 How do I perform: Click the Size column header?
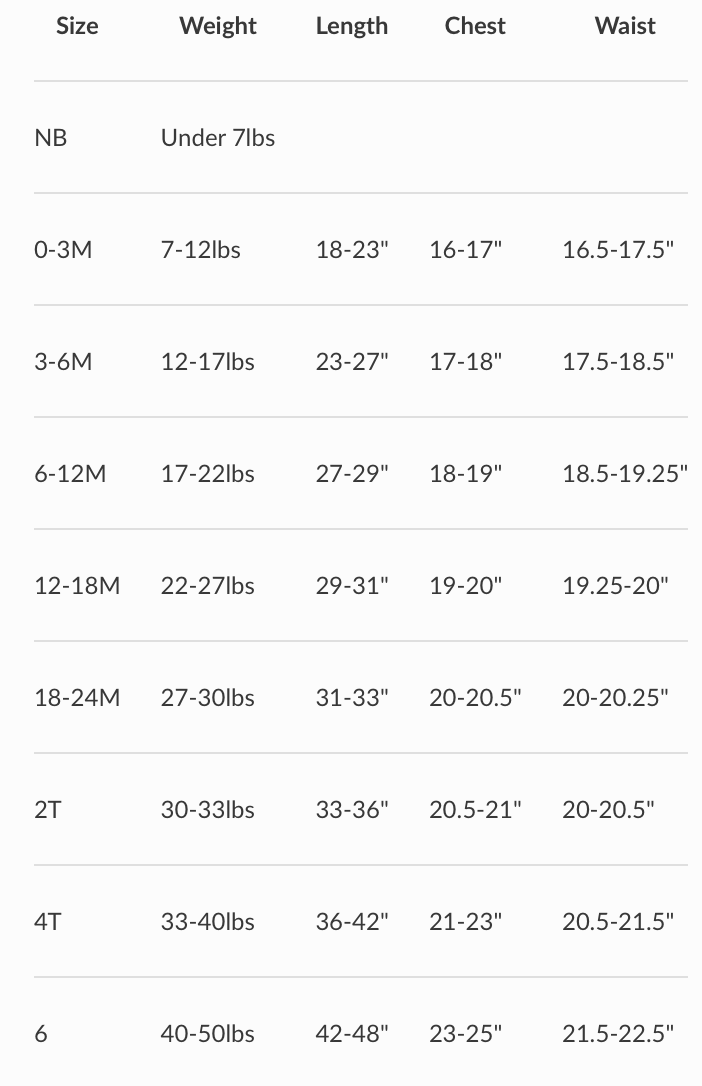coord(77,26)
